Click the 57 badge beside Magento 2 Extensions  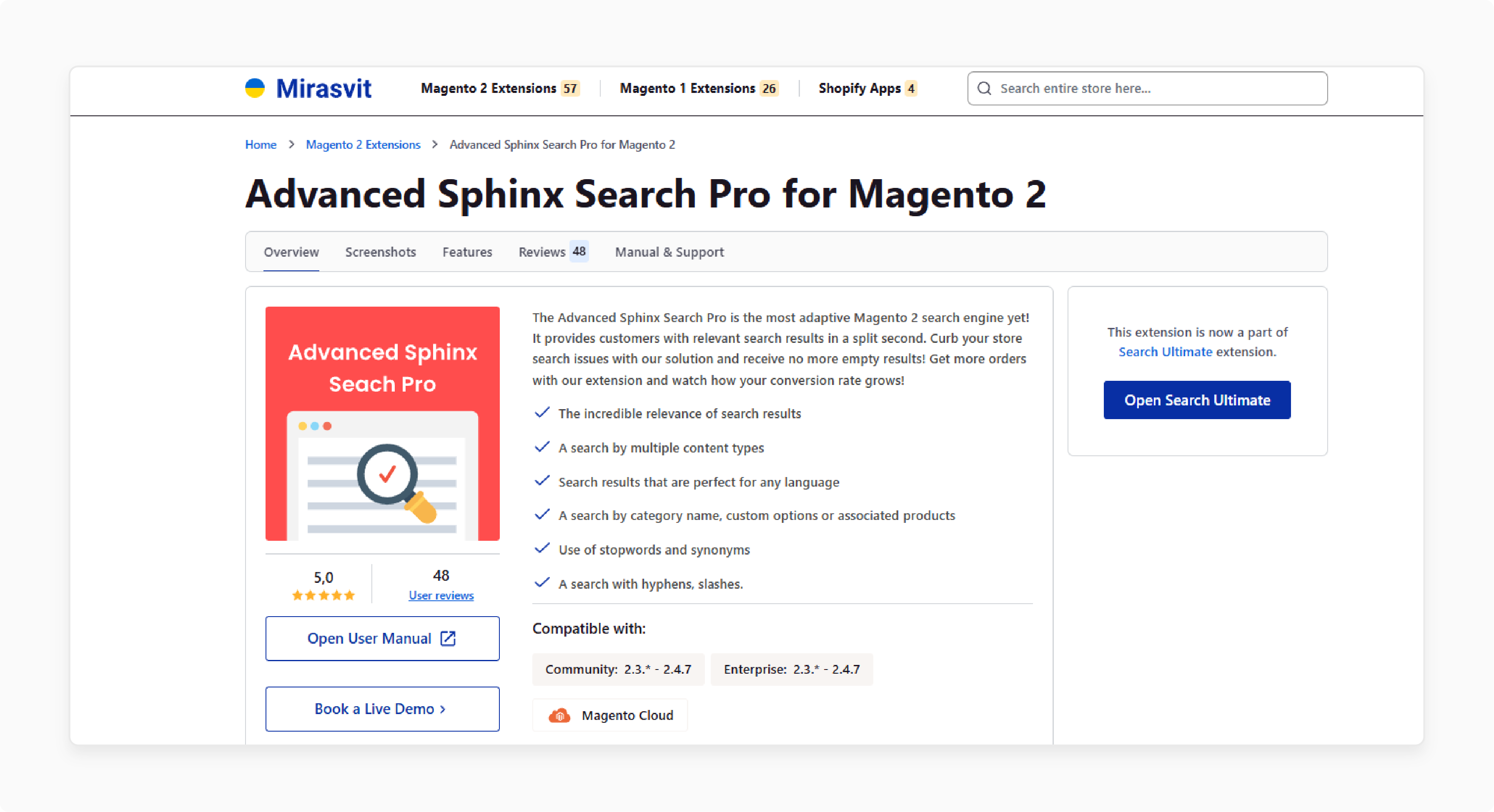(570, 89)
